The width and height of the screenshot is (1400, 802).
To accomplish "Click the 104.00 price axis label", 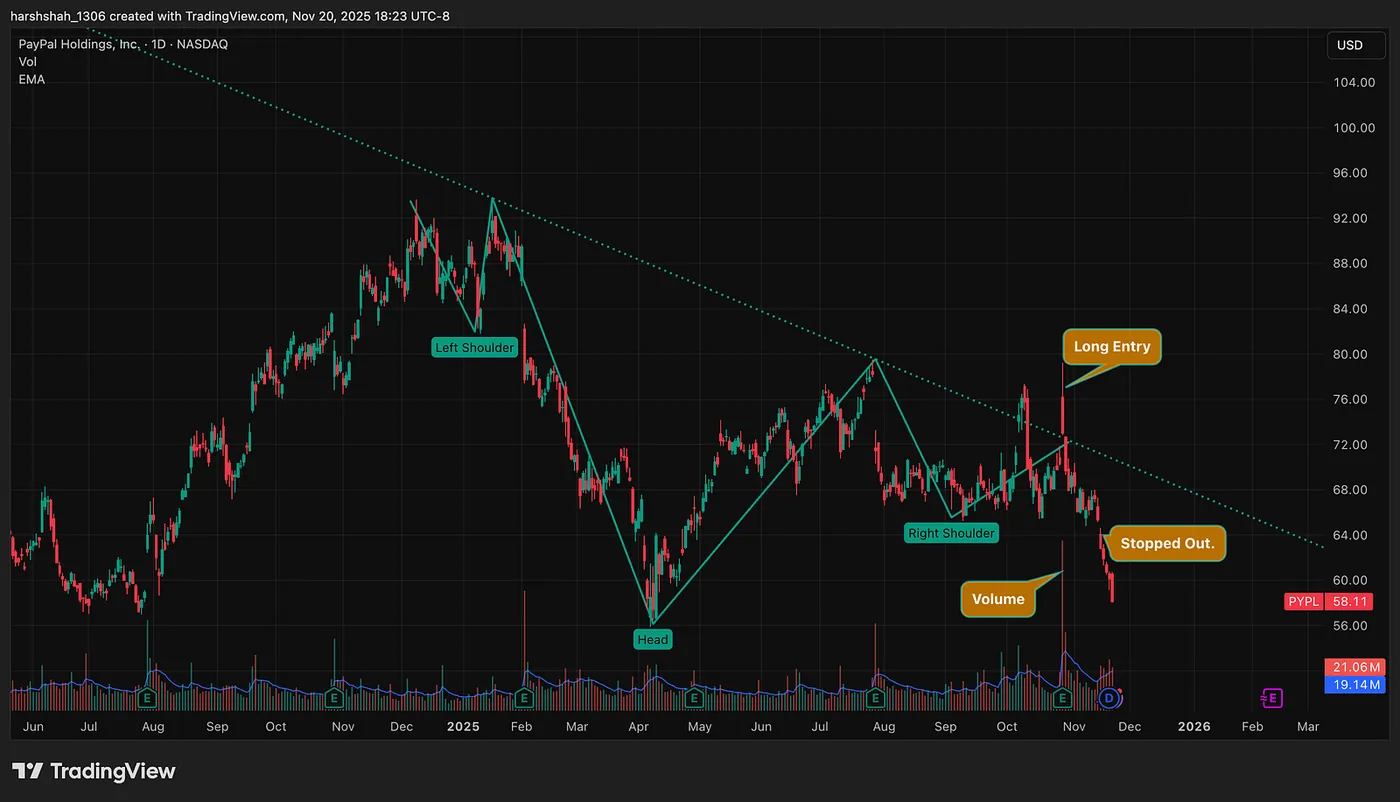I will click(x=1352, y=82).
